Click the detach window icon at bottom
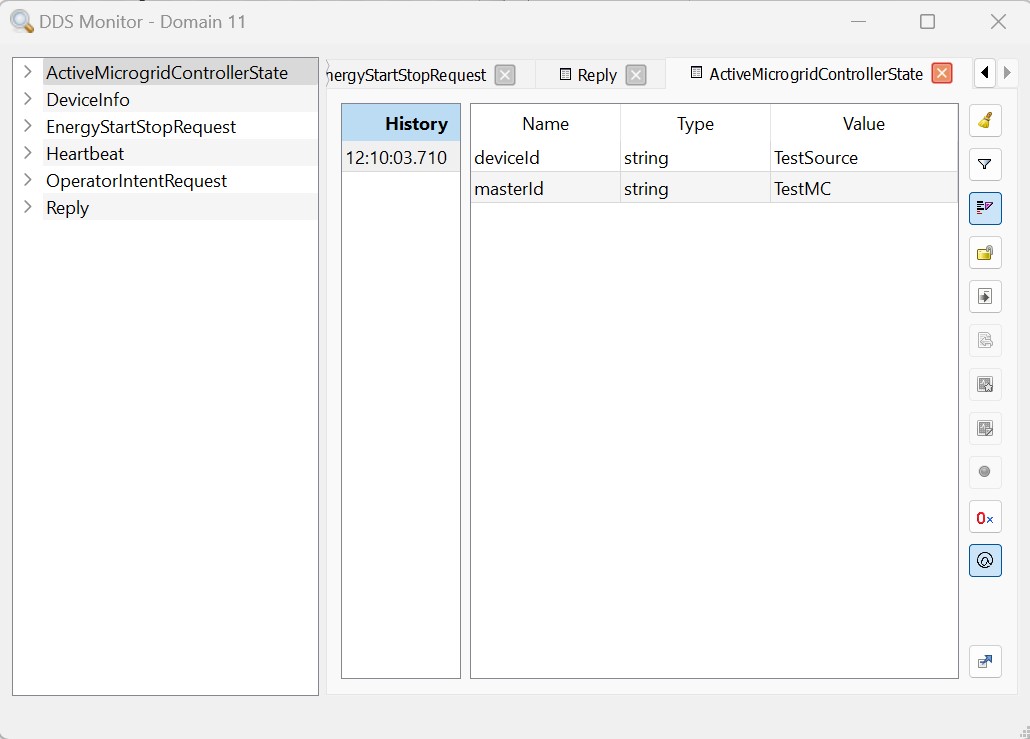Image resolution: width=1030 pixels, height=739 pixels. pos(985,661)
